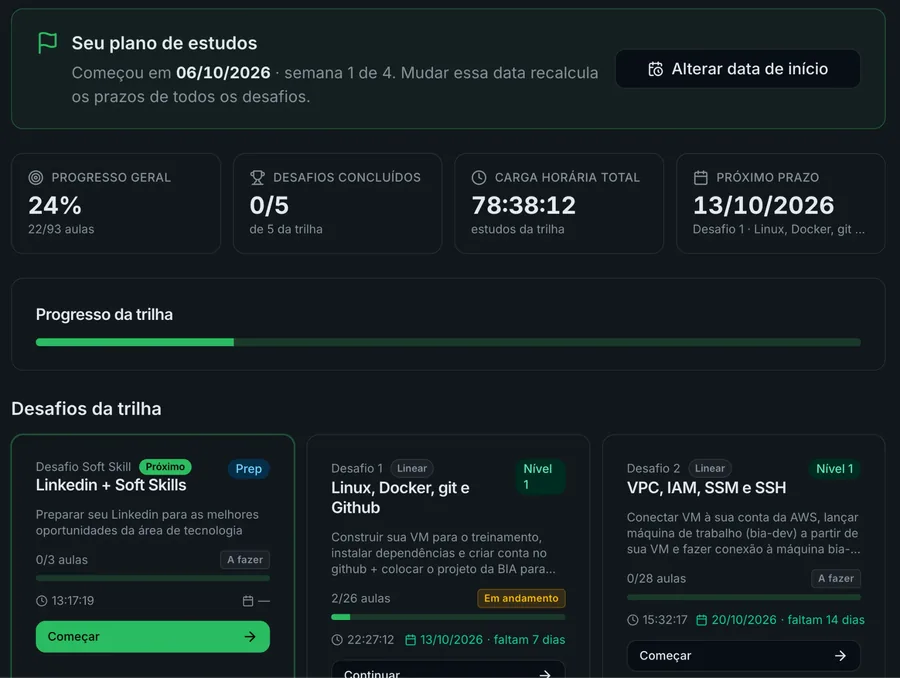
Task: Click the 0/5 completed challenges value
Action: pos(269,205)
